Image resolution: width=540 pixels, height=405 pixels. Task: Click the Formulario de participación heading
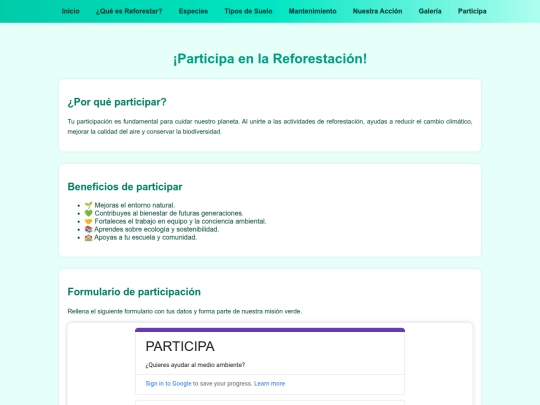coord(134,292)
